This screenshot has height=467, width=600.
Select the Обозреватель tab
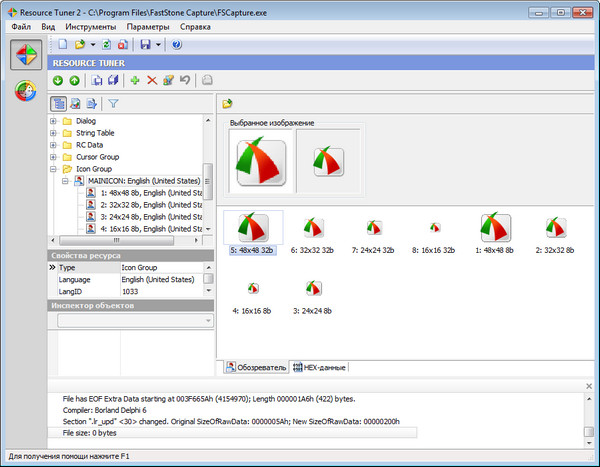point(254,368)
